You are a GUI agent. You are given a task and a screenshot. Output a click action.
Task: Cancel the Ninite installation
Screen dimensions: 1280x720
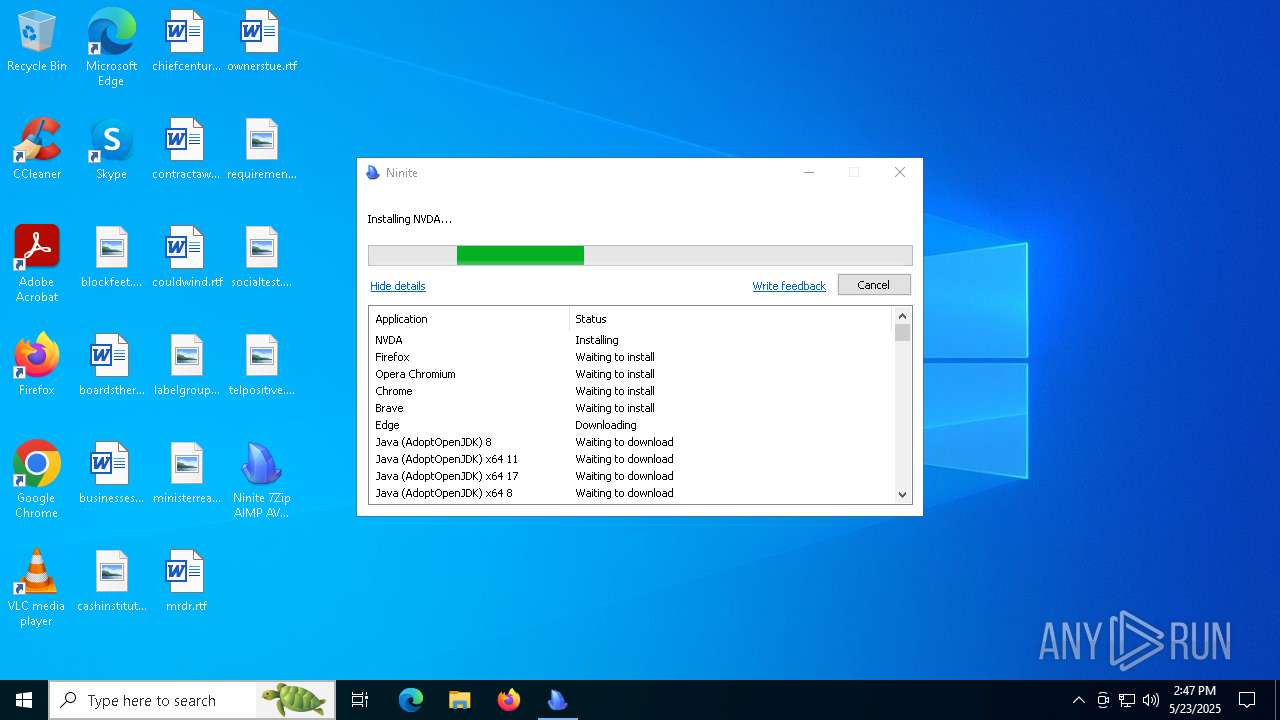point(873,285)
